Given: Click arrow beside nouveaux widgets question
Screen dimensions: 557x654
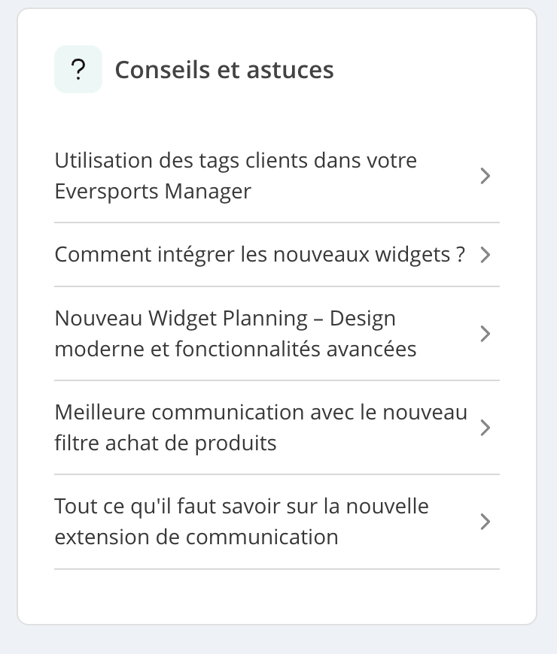Looking at the screenshot, I should pos(485,255).
